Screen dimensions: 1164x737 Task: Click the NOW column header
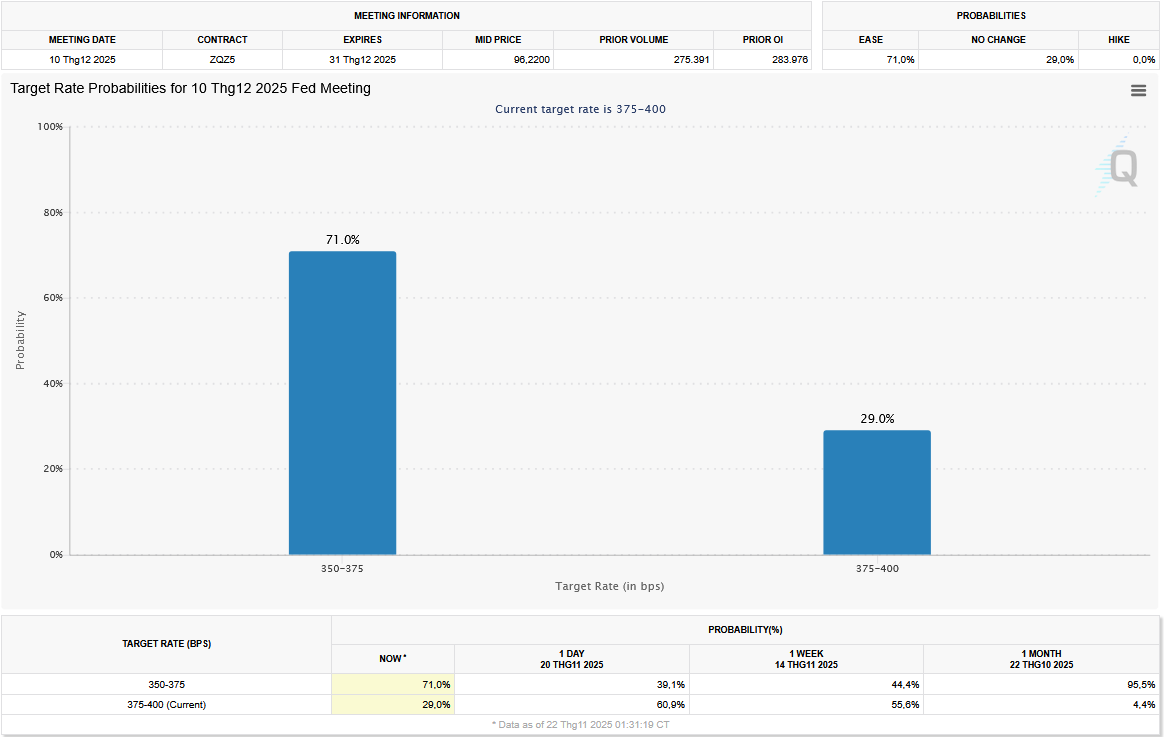[392, 659]
